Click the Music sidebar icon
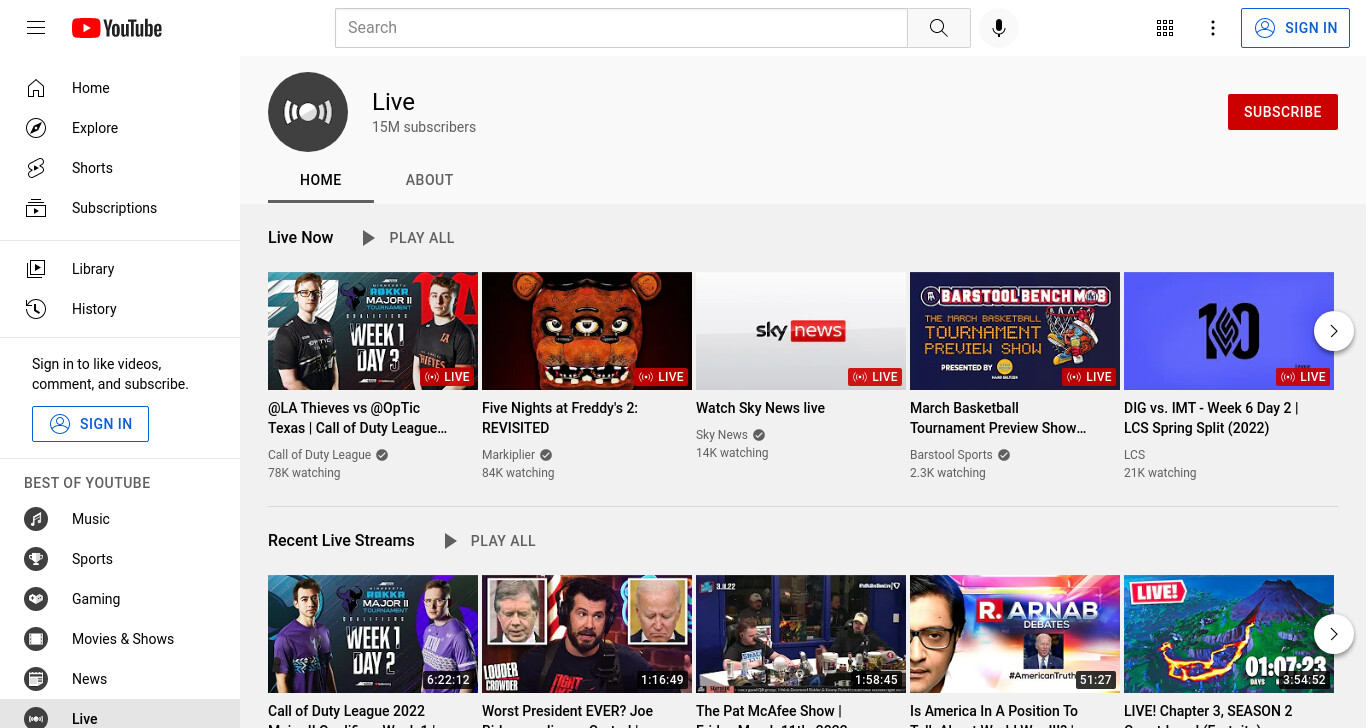Image resolution: width=1366 pixels, height=728 pixels. pyautogui.click(x=36, y=519)
